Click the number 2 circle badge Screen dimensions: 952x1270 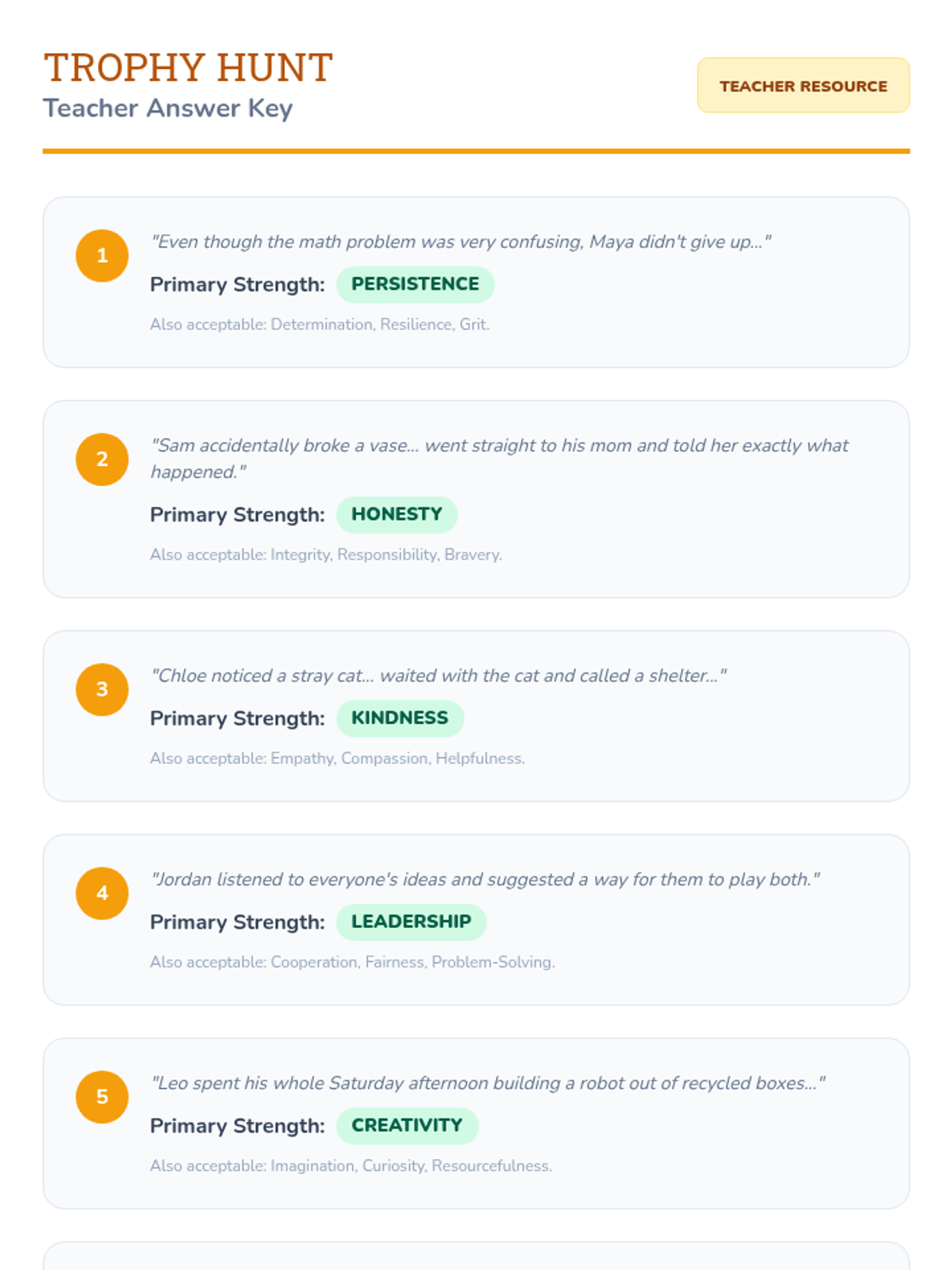click(102, 460)
